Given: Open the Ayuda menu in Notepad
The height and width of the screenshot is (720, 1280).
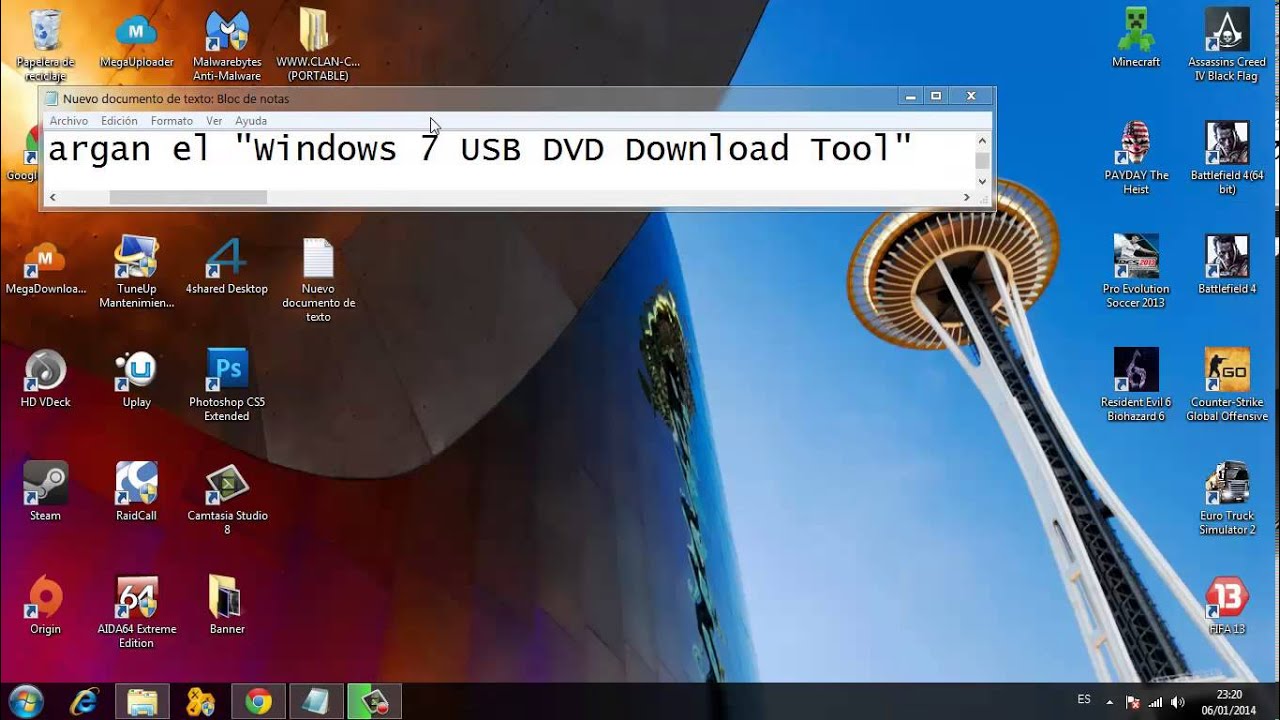Looking at the screenshot, I should coord(251,121).
